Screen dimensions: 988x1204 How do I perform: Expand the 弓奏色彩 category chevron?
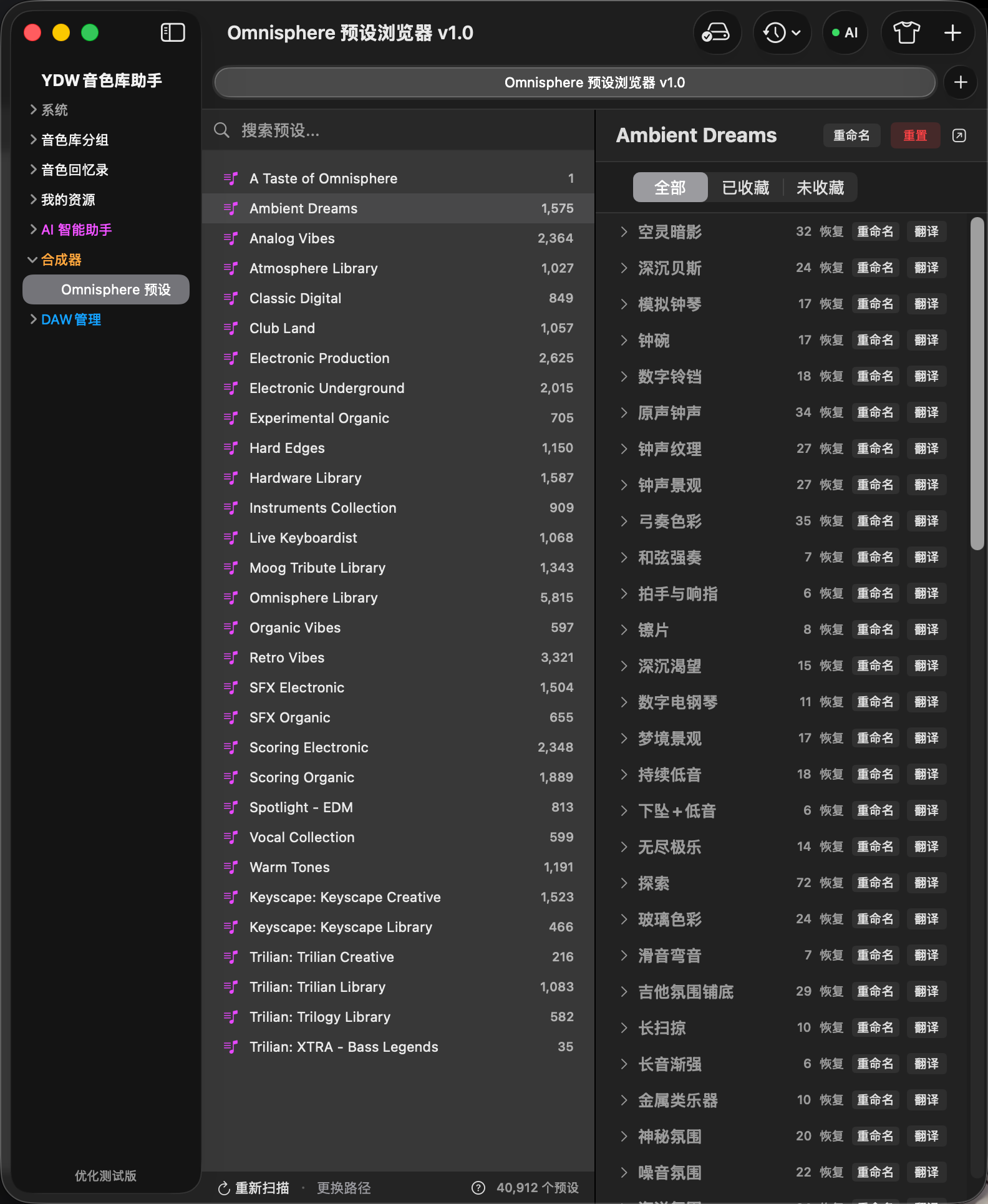tap(624, 522)
